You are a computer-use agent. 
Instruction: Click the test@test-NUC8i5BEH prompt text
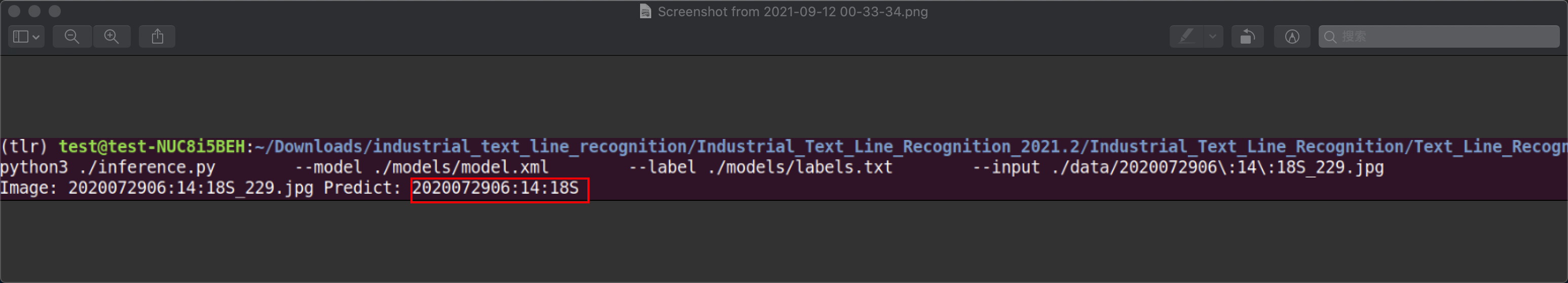[152, 147]
